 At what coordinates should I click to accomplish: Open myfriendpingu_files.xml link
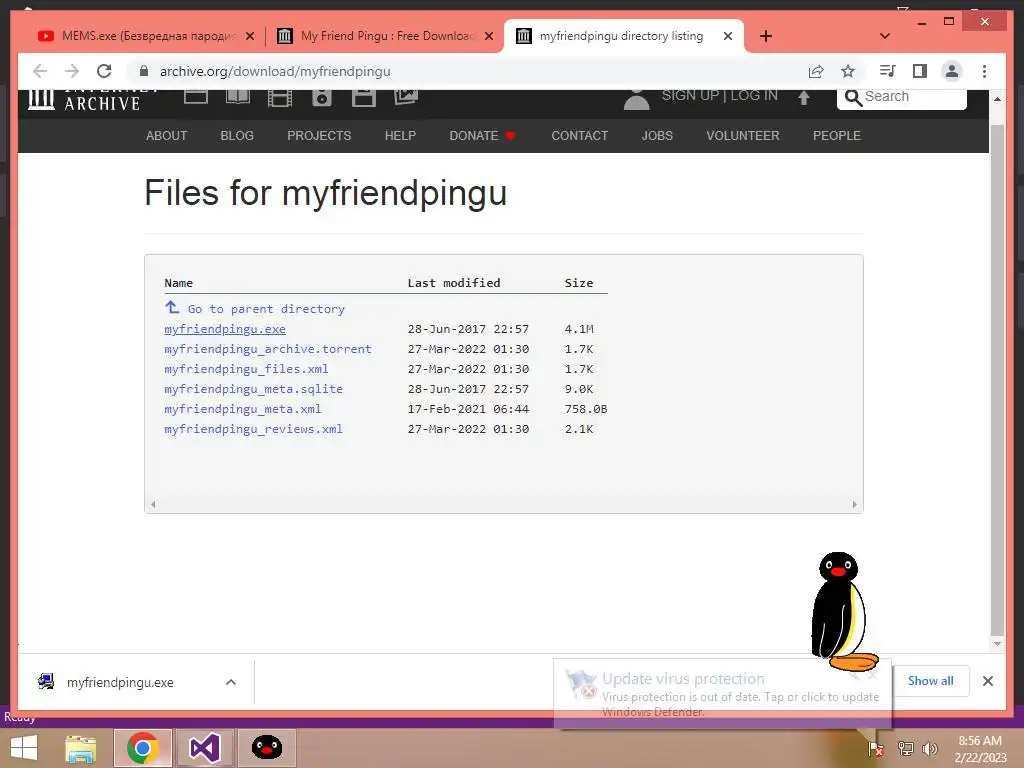pos(246,368)
